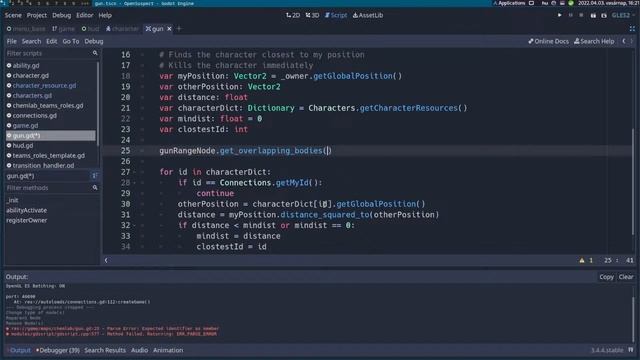Switch to the game scene tab
Screen dimensions: 640x360
(x=63, y=29)
